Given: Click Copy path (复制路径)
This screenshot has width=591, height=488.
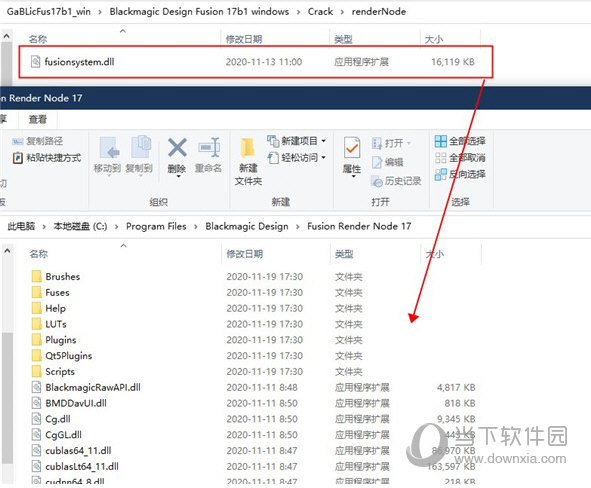Looking at the screenshot, I should click(37, 141).
